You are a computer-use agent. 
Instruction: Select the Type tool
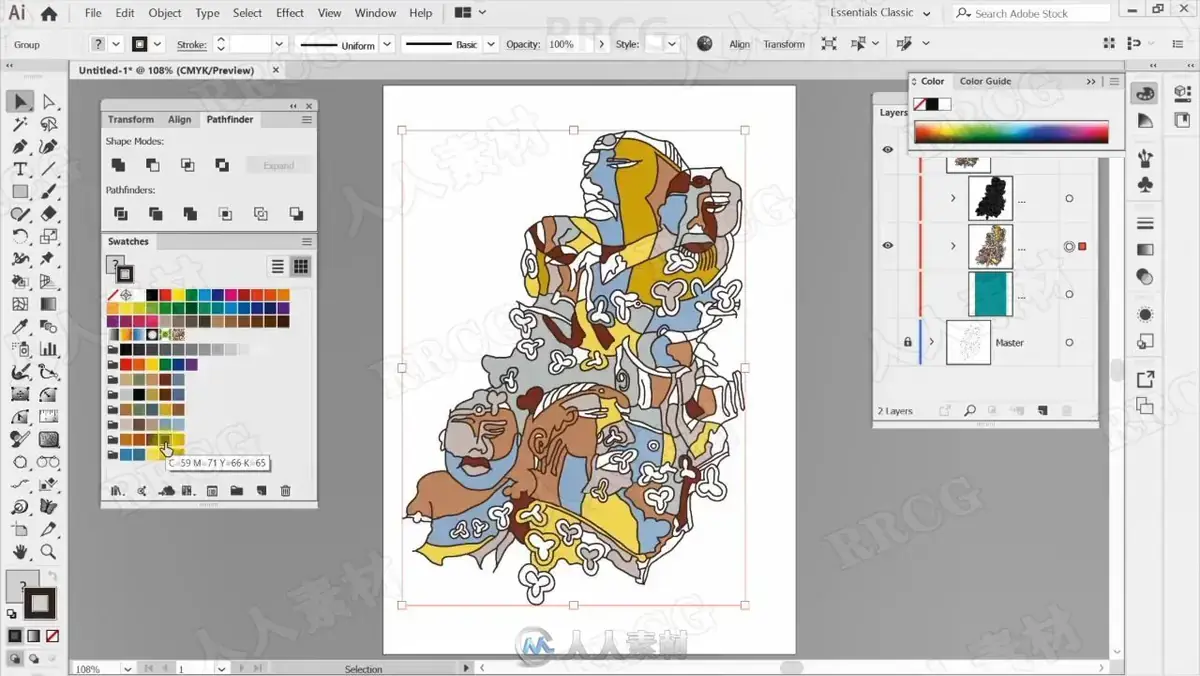(20, 169)
